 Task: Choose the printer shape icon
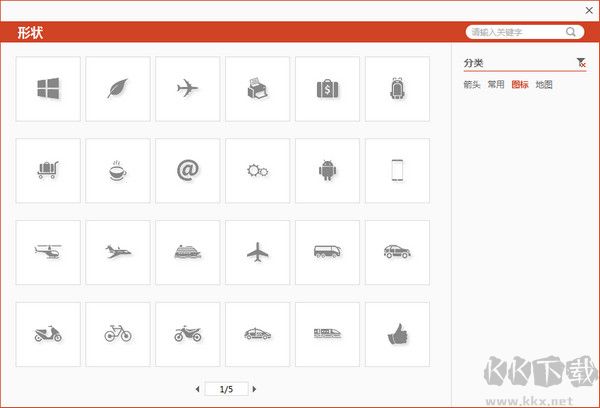click(x=257, y=89)
